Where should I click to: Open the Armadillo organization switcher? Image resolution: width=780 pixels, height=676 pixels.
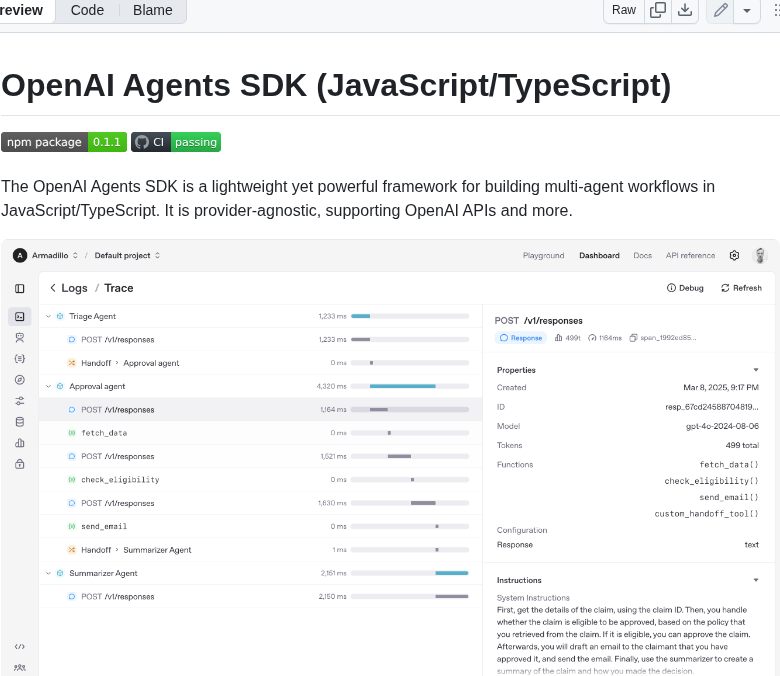point(55,256)
